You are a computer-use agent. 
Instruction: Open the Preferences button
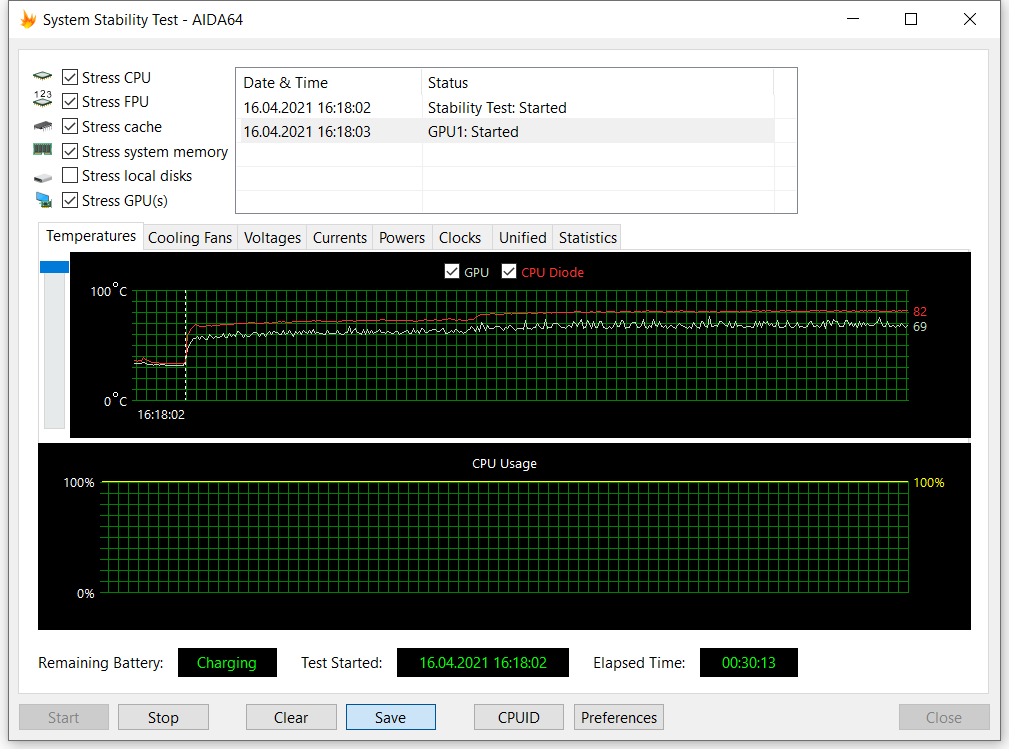tap(619, 717)
